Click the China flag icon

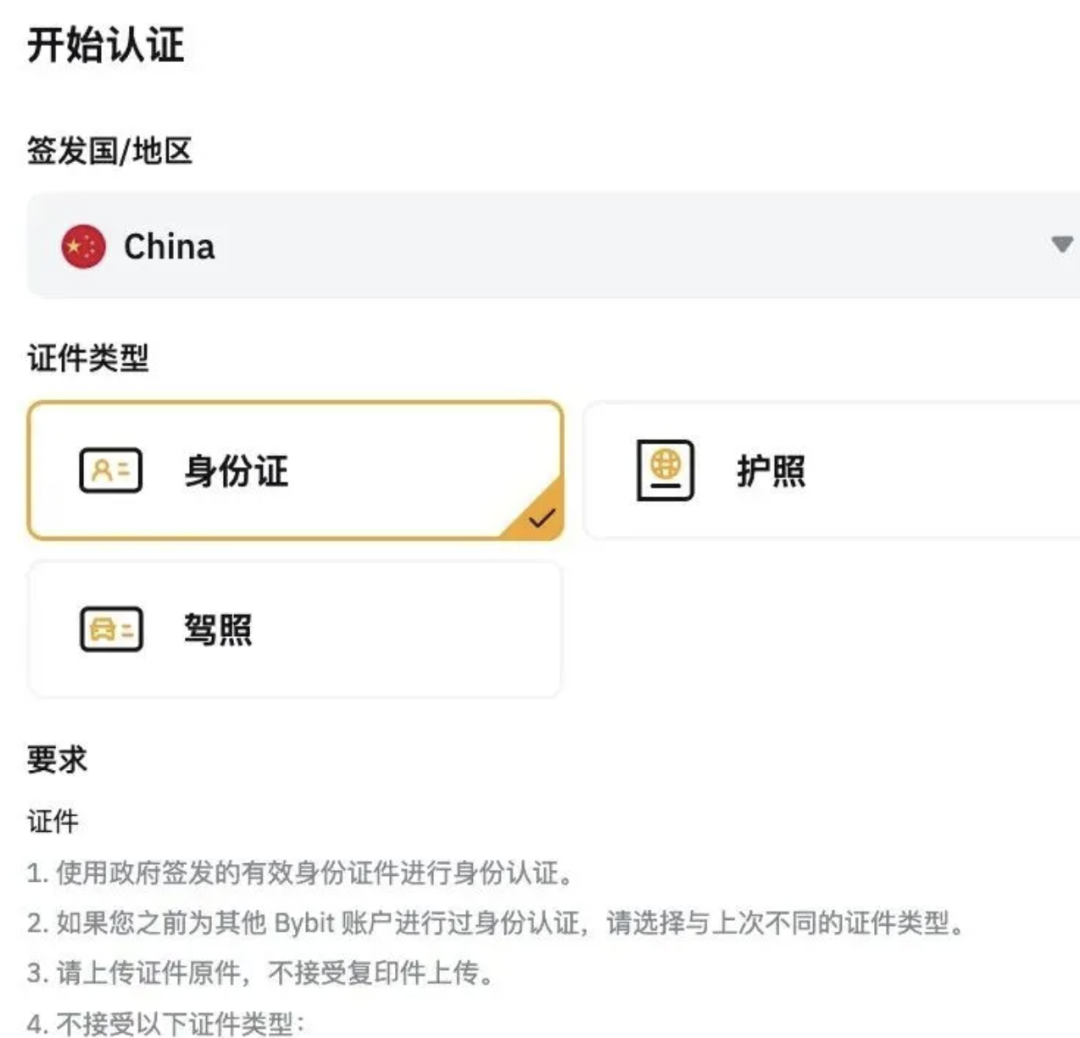(x=83, y=246)
